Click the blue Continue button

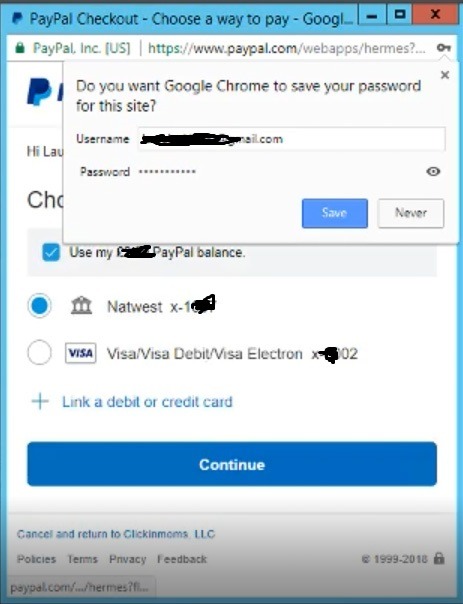[x=232, y=464]
